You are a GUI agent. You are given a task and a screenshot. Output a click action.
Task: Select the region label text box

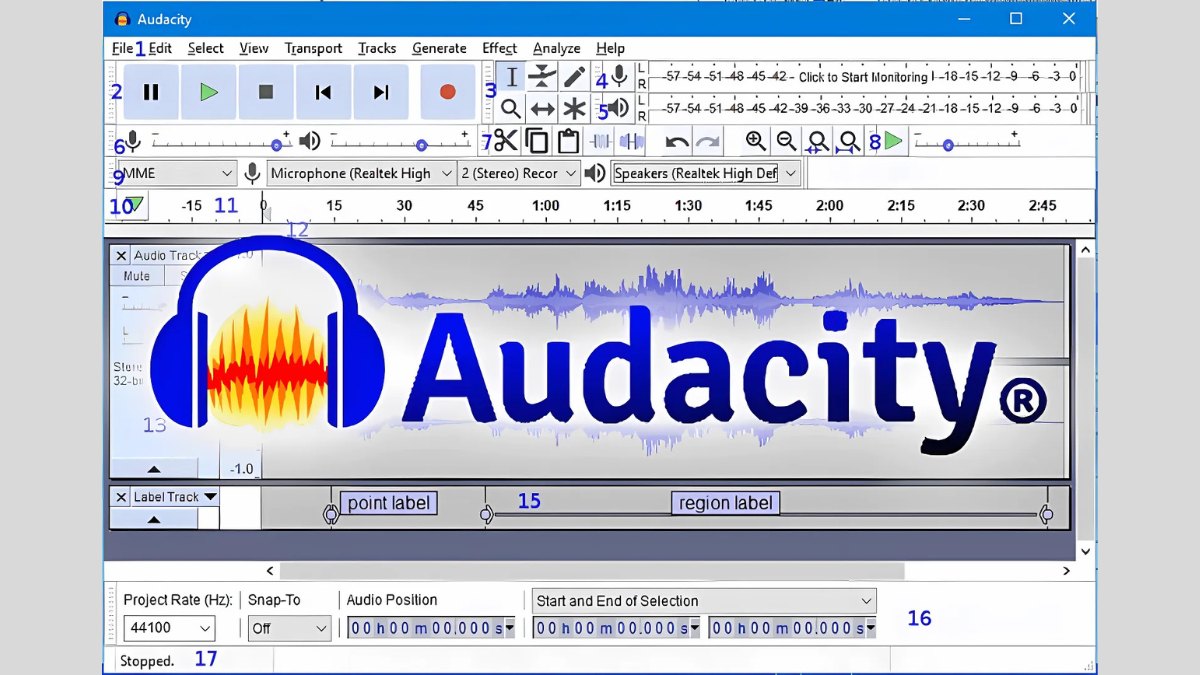(726, 503)
